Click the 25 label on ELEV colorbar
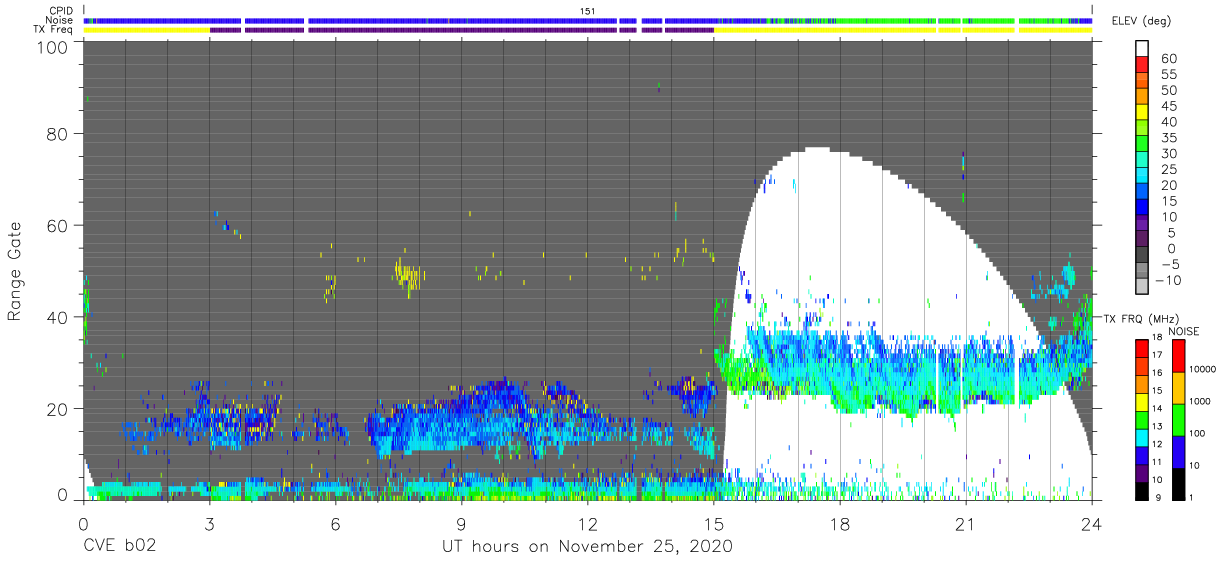 [x=1169, y=169]
